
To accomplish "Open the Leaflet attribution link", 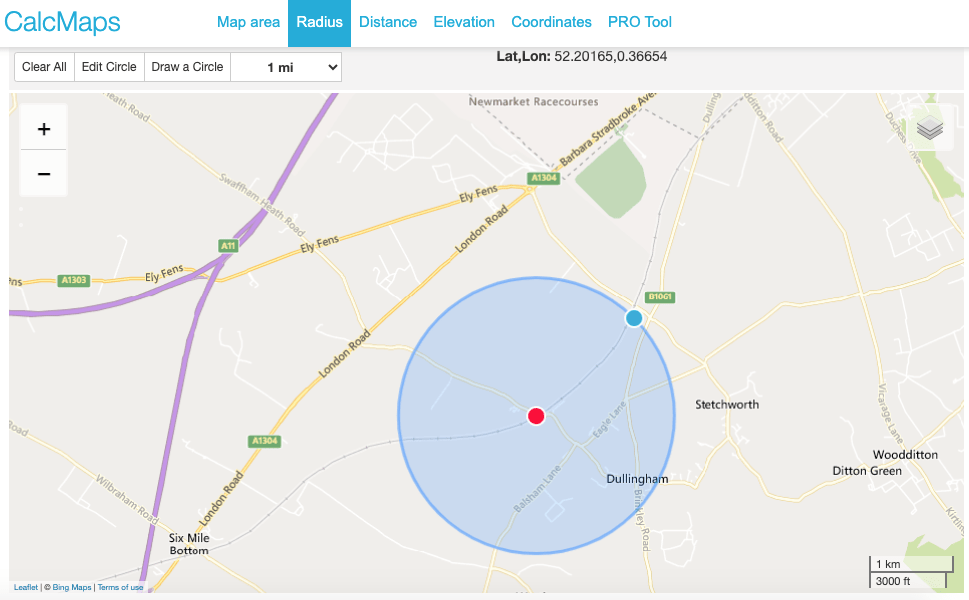I will (x=26, y=588).
